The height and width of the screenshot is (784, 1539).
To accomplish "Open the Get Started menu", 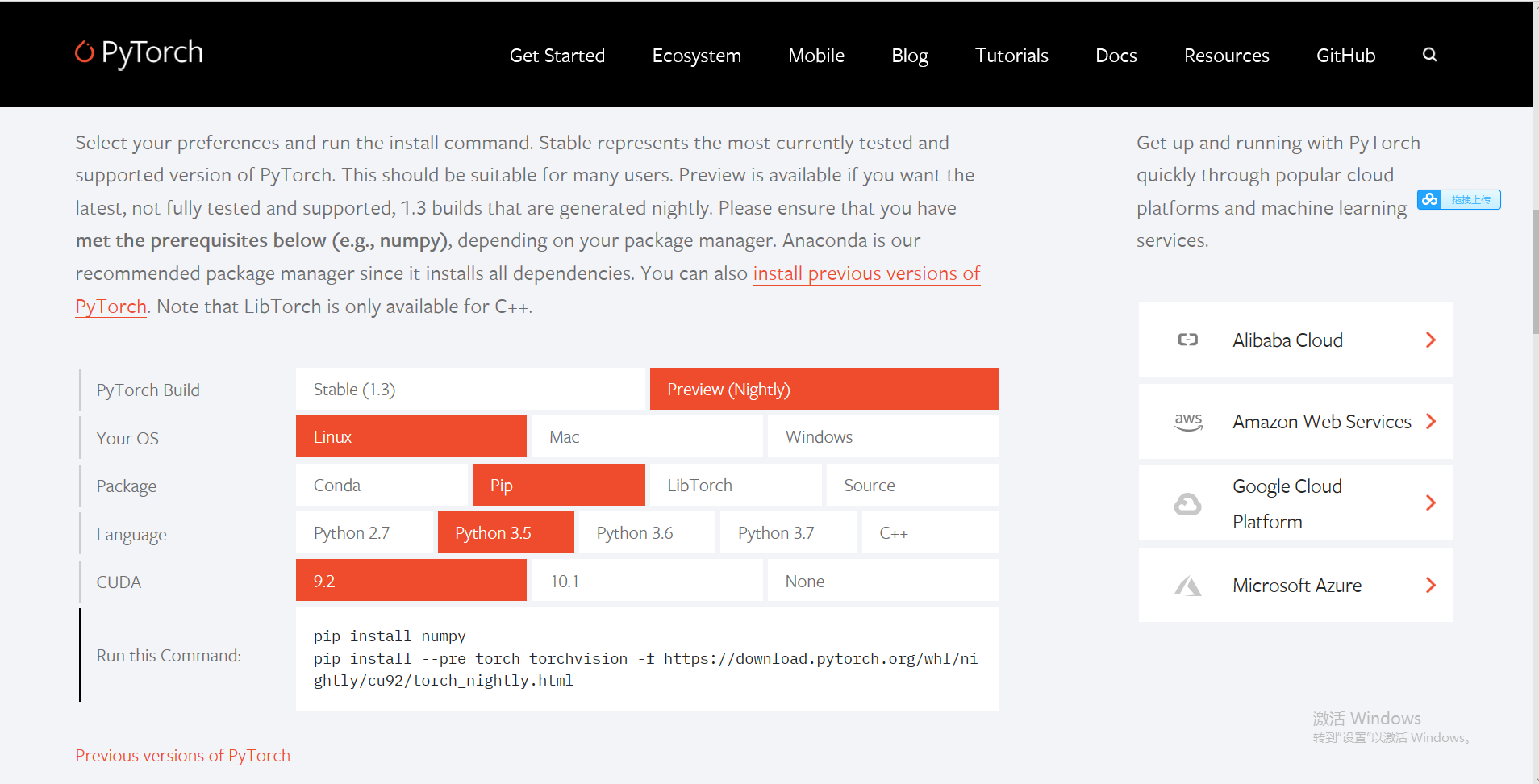I will [x=557, y=55].
